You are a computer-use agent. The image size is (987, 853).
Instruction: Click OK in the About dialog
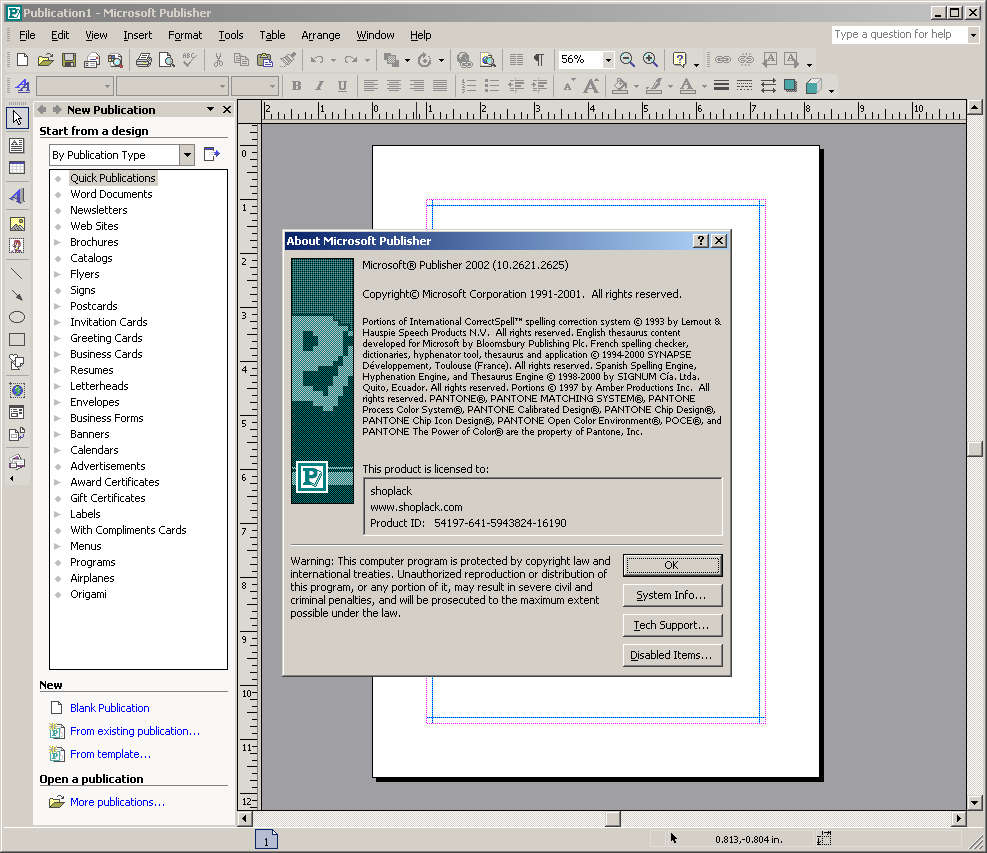672,565
